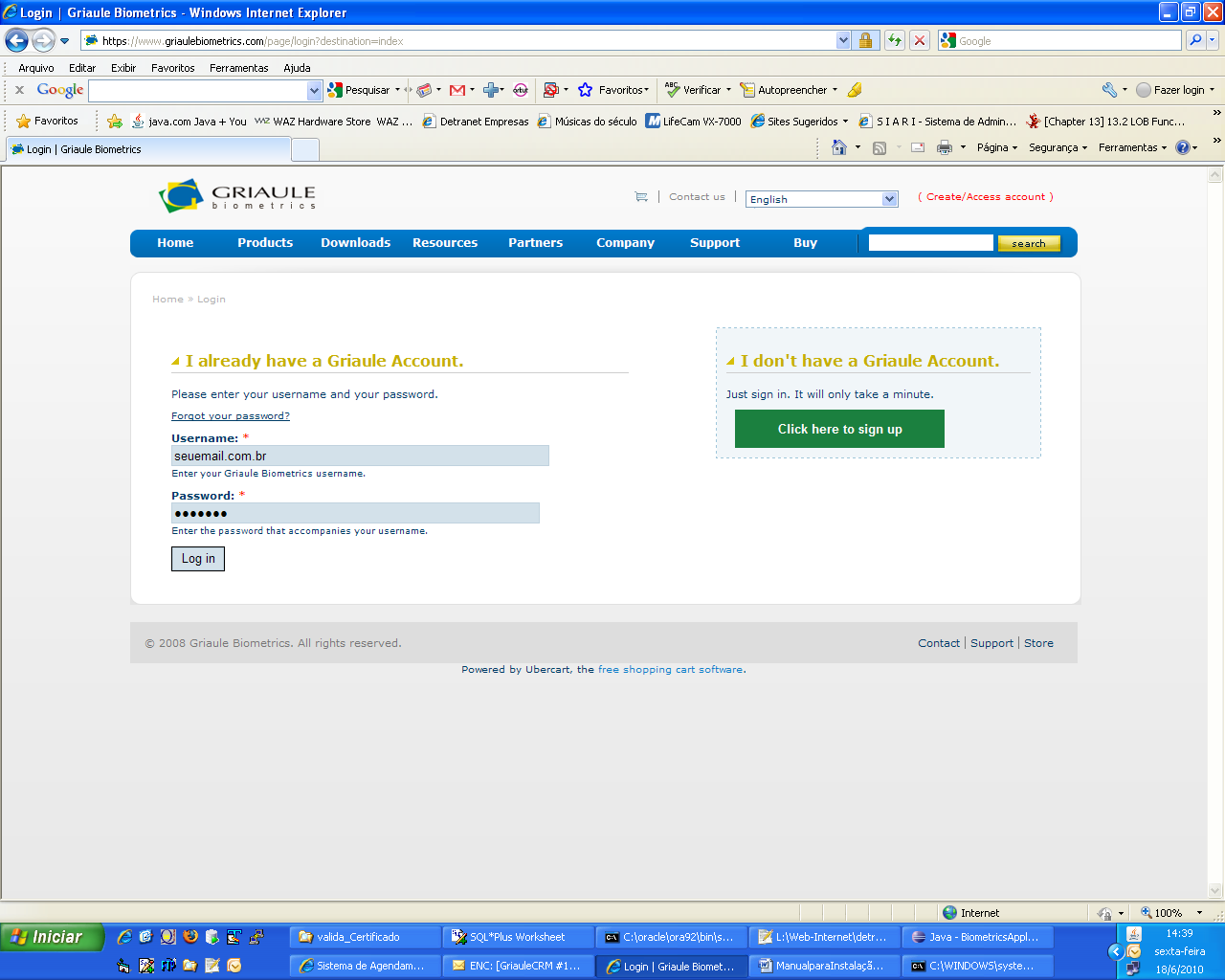
Task: Click the Support navigation item
Action: pyautogui.click(x=715, y=242)
